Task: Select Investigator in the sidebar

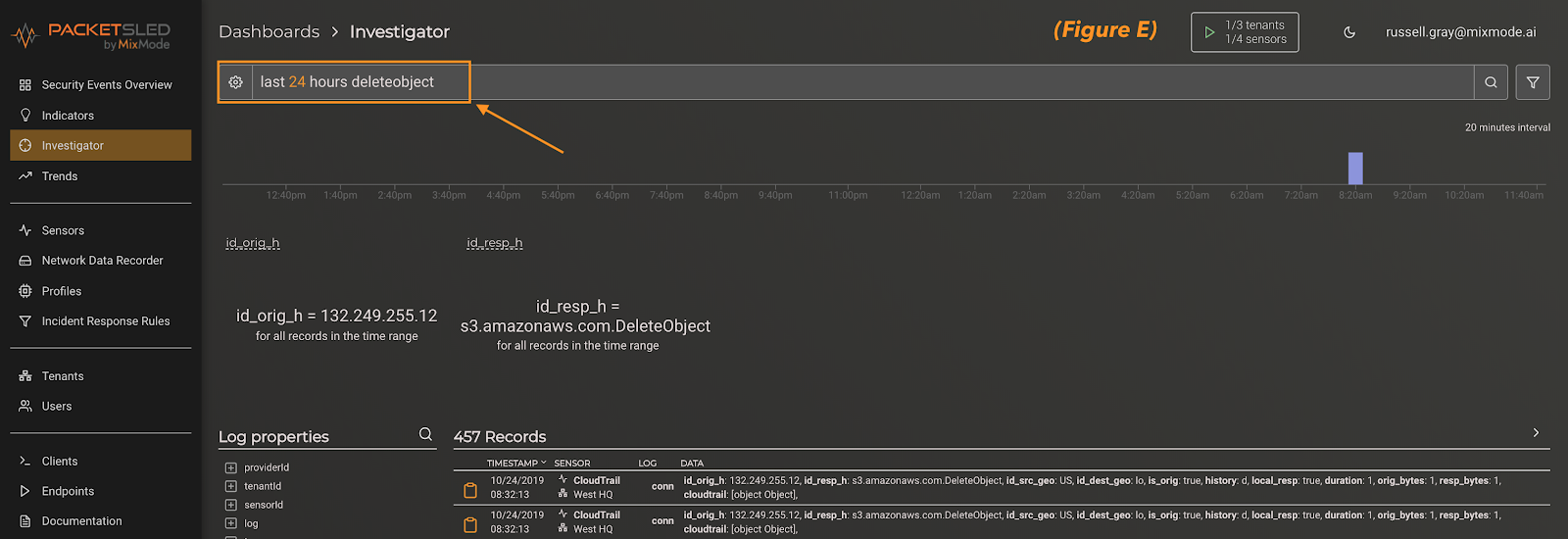Action: click(x=101, y=145)
